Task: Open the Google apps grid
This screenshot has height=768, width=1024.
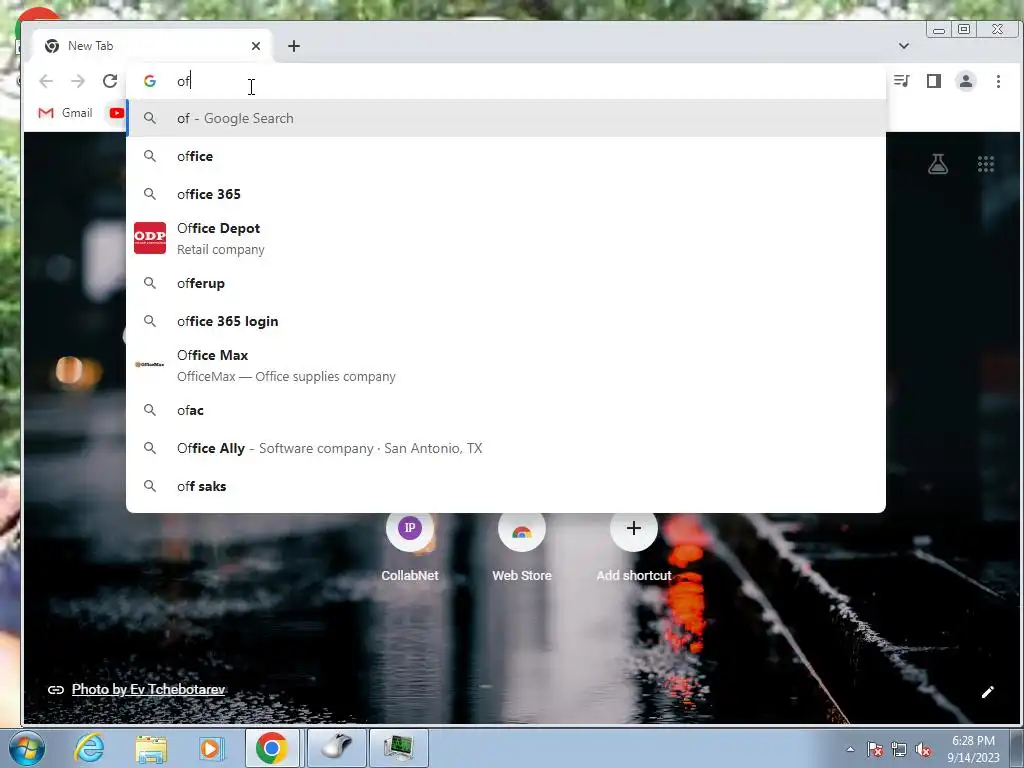Action: point(985,164)
